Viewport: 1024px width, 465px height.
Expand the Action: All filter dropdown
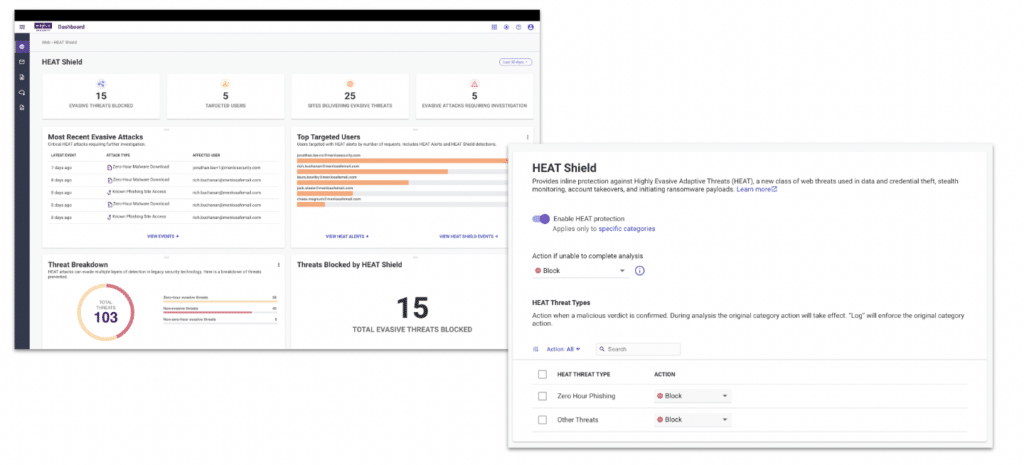pyautogui.click(x=564, y=349)
